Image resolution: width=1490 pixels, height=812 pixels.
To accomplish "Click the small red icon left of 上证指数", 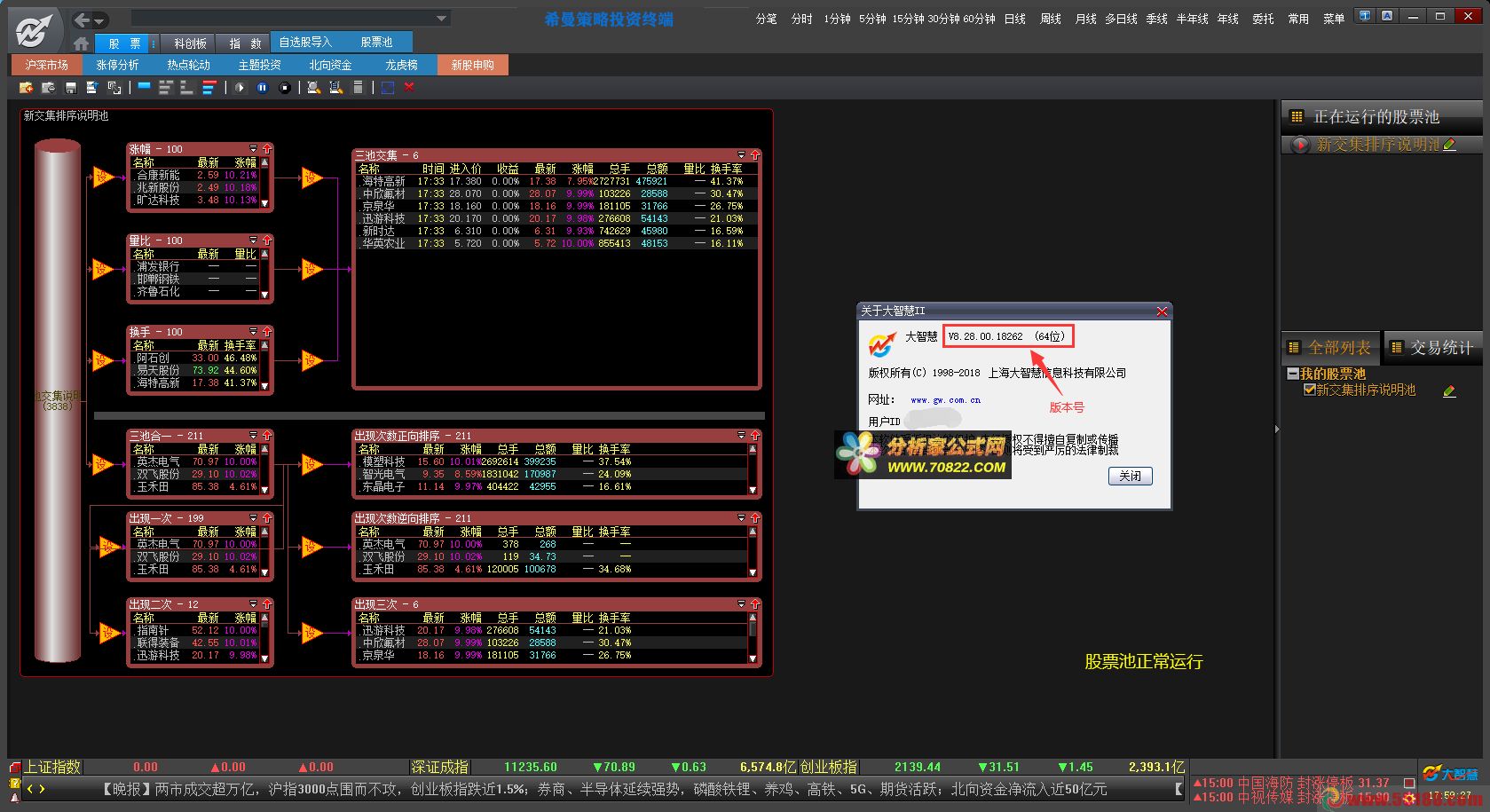I will (x=14, y=767).
